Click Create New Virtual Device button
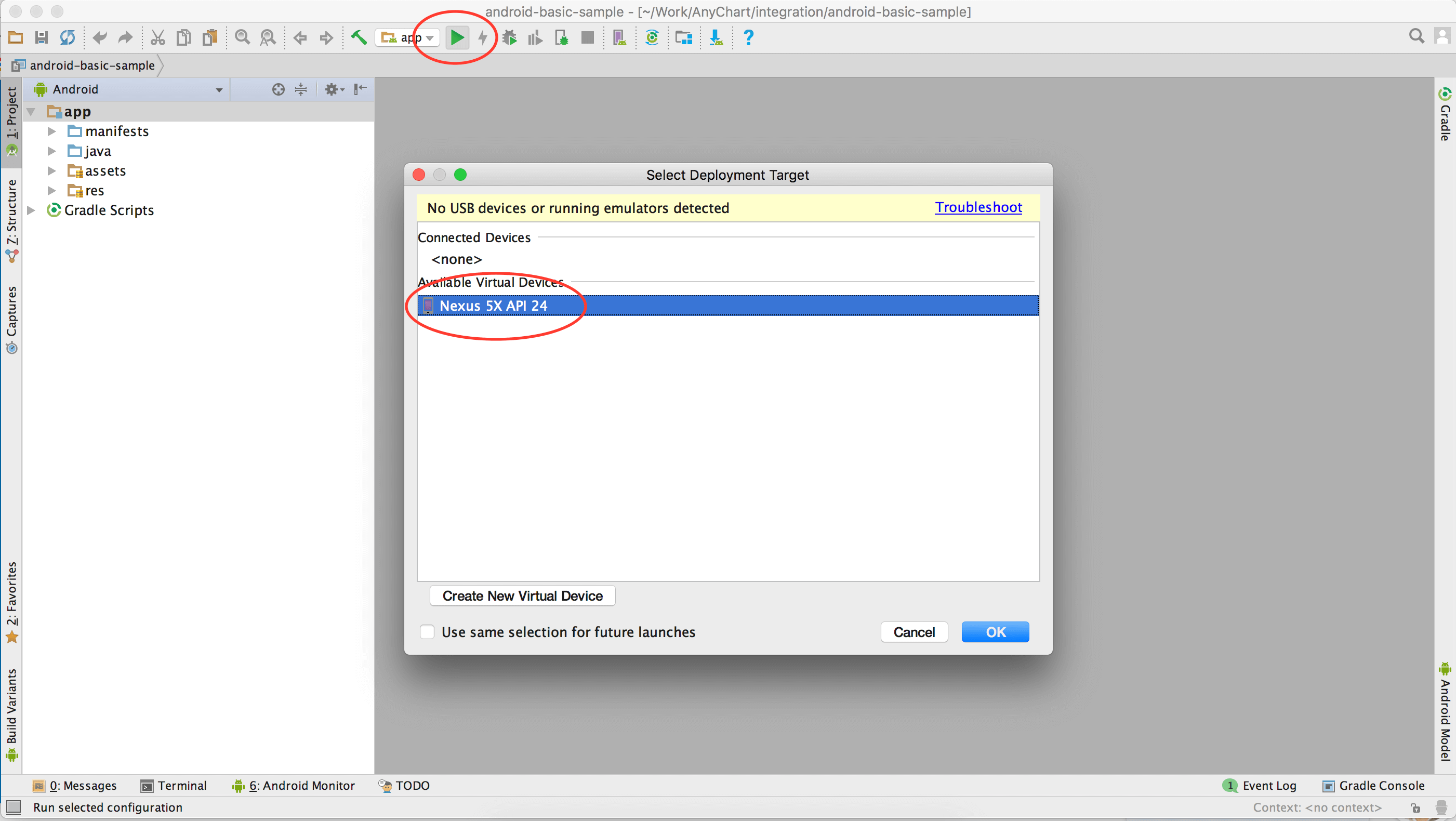The width and height of the screenshot is (1456, 821). [x=523, y=596]
